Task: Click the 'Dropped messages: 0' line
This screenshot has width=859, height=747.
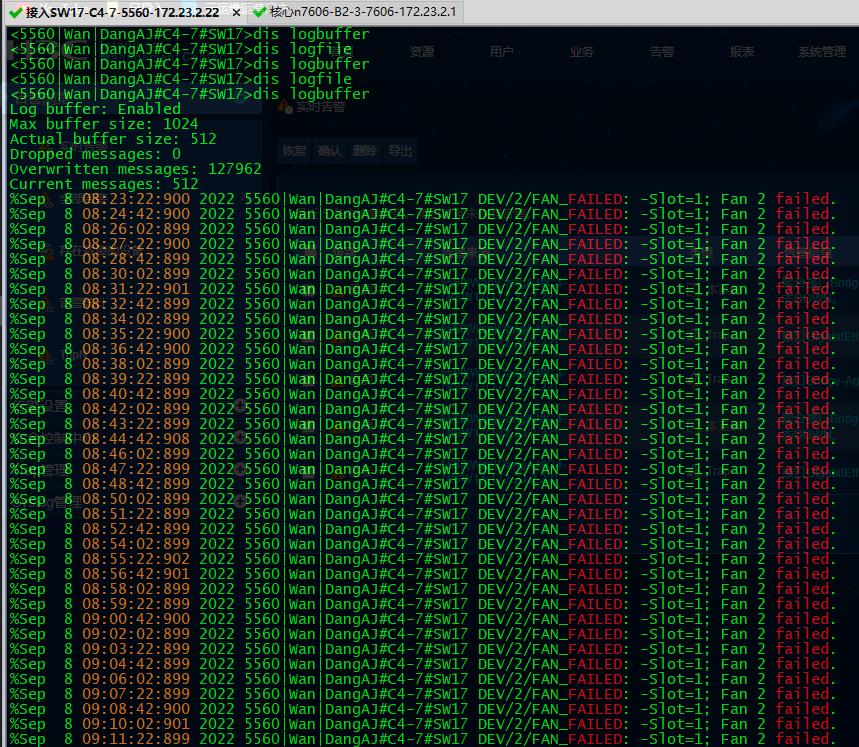Action: [95, 154]
